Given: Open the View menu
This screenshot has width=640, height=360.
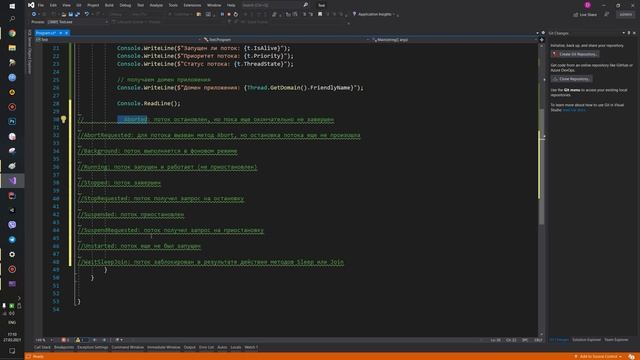Looking at the screenshot, I should click(67, 5).
